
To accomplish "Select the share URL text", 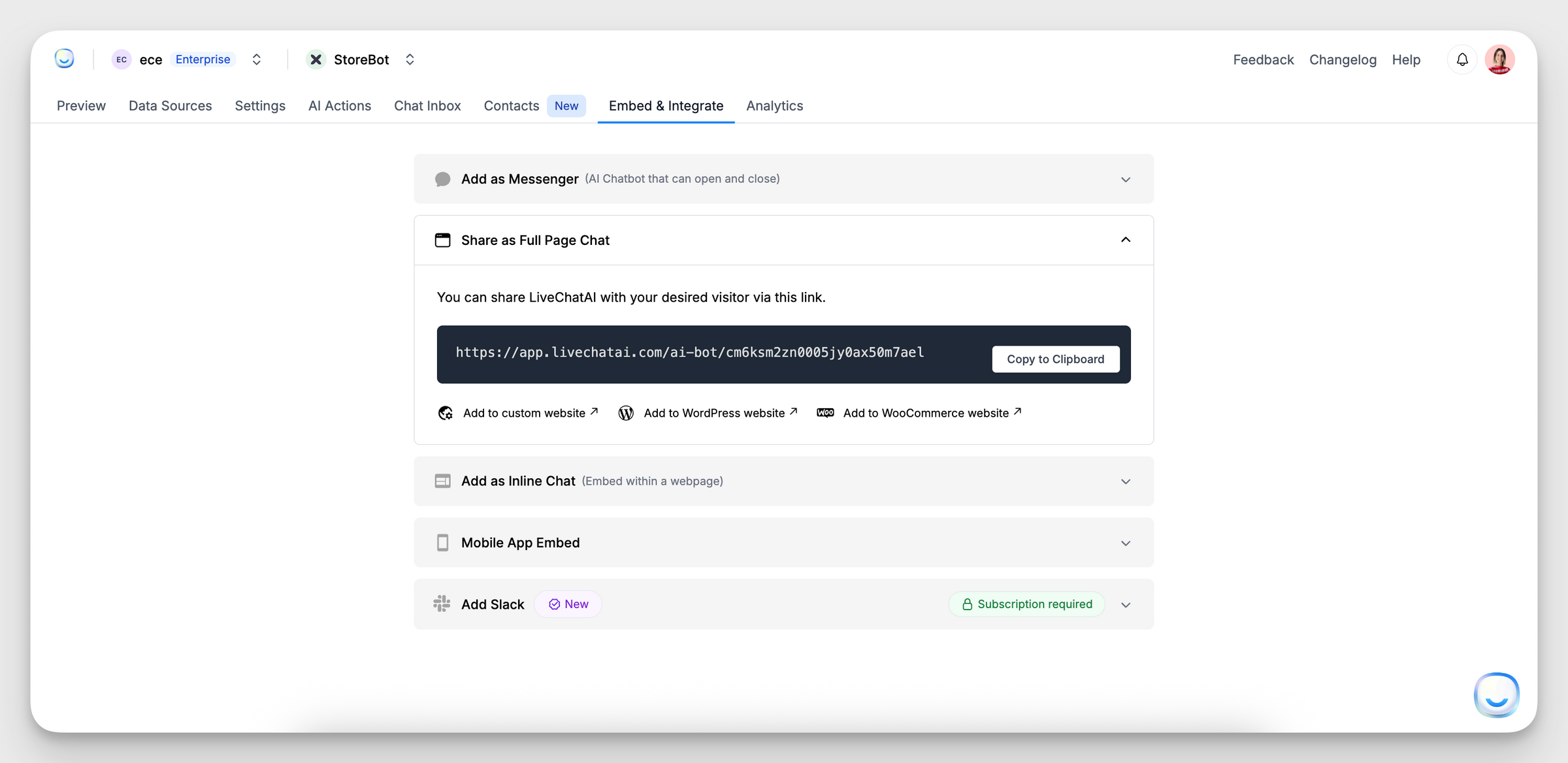I will tap(689, 352).
